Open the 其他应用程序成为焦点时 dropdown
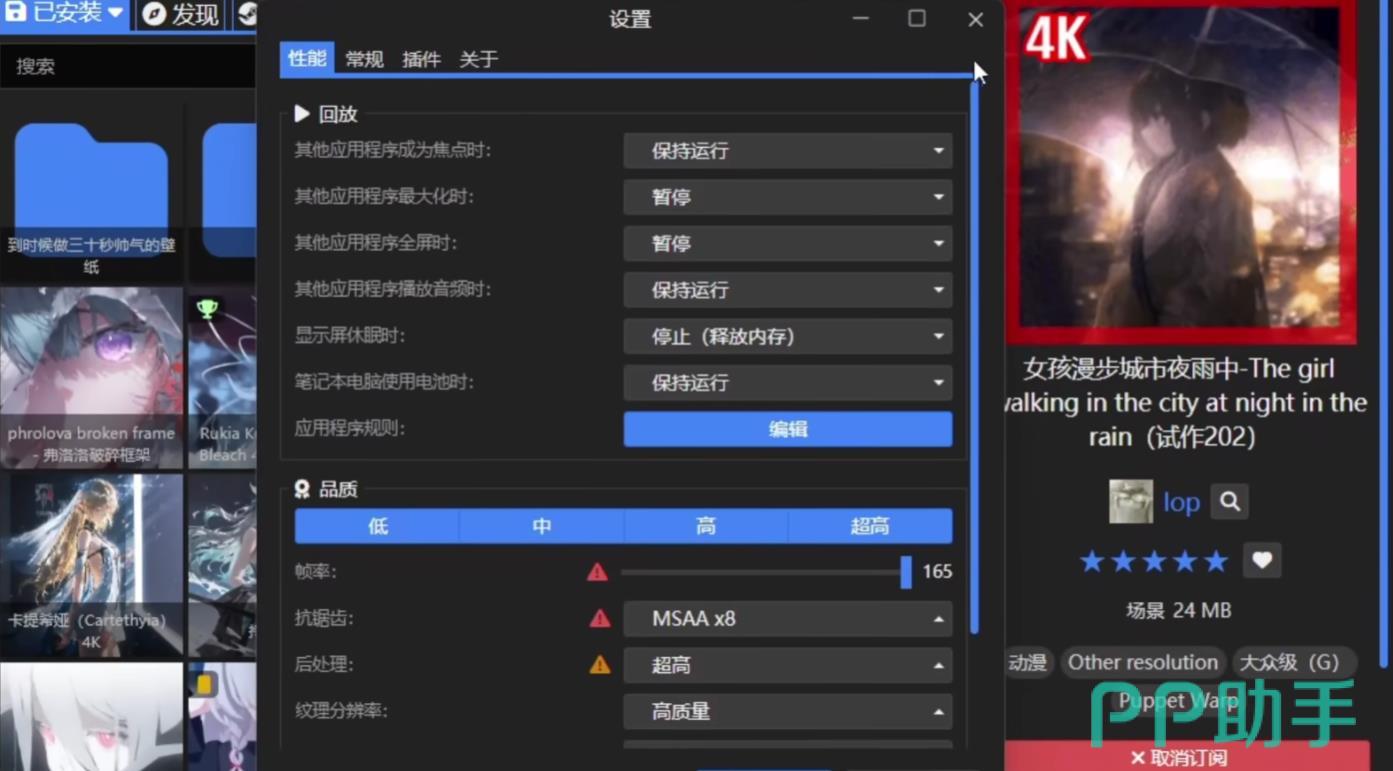Screen dimensions: 1393x771 click(788, 151)
